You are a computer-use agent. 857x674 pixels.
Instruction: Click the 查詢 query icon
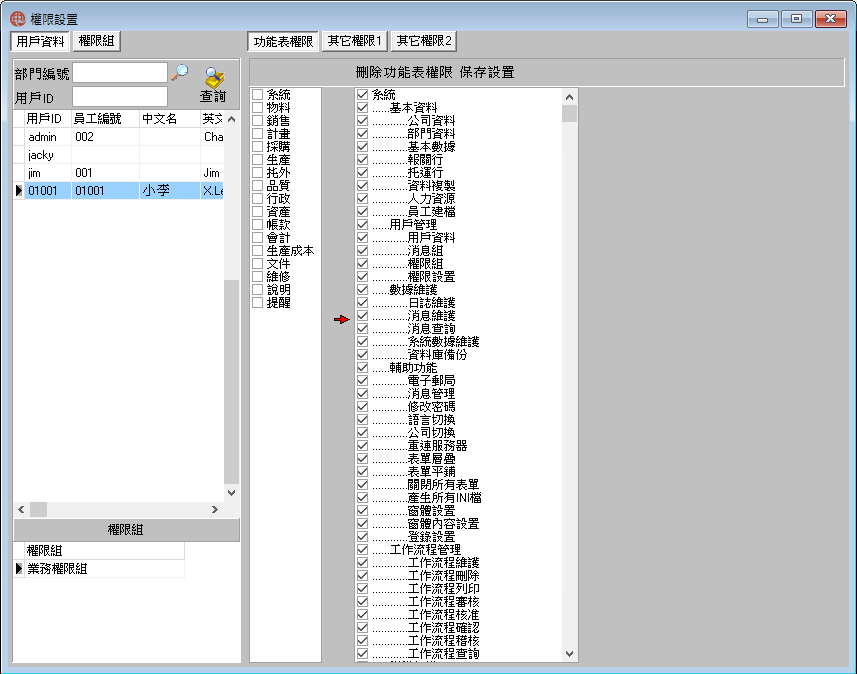[213, 85]
